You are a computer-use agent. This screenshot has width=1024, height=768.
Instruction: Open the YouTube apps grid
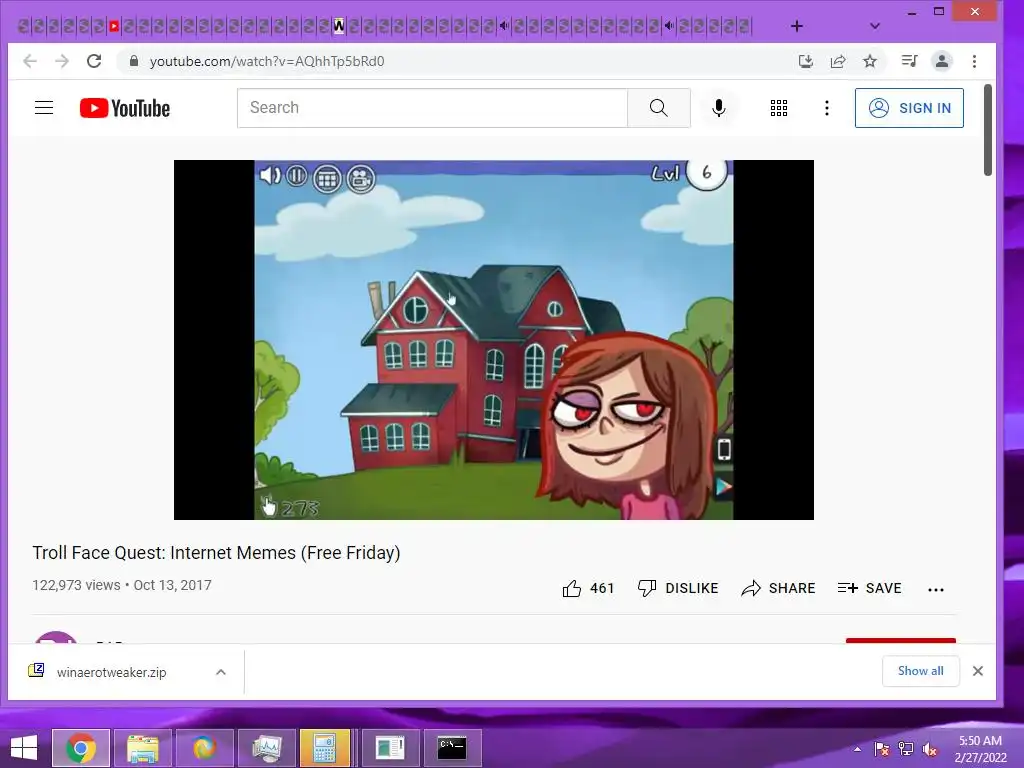click(778, 108)
